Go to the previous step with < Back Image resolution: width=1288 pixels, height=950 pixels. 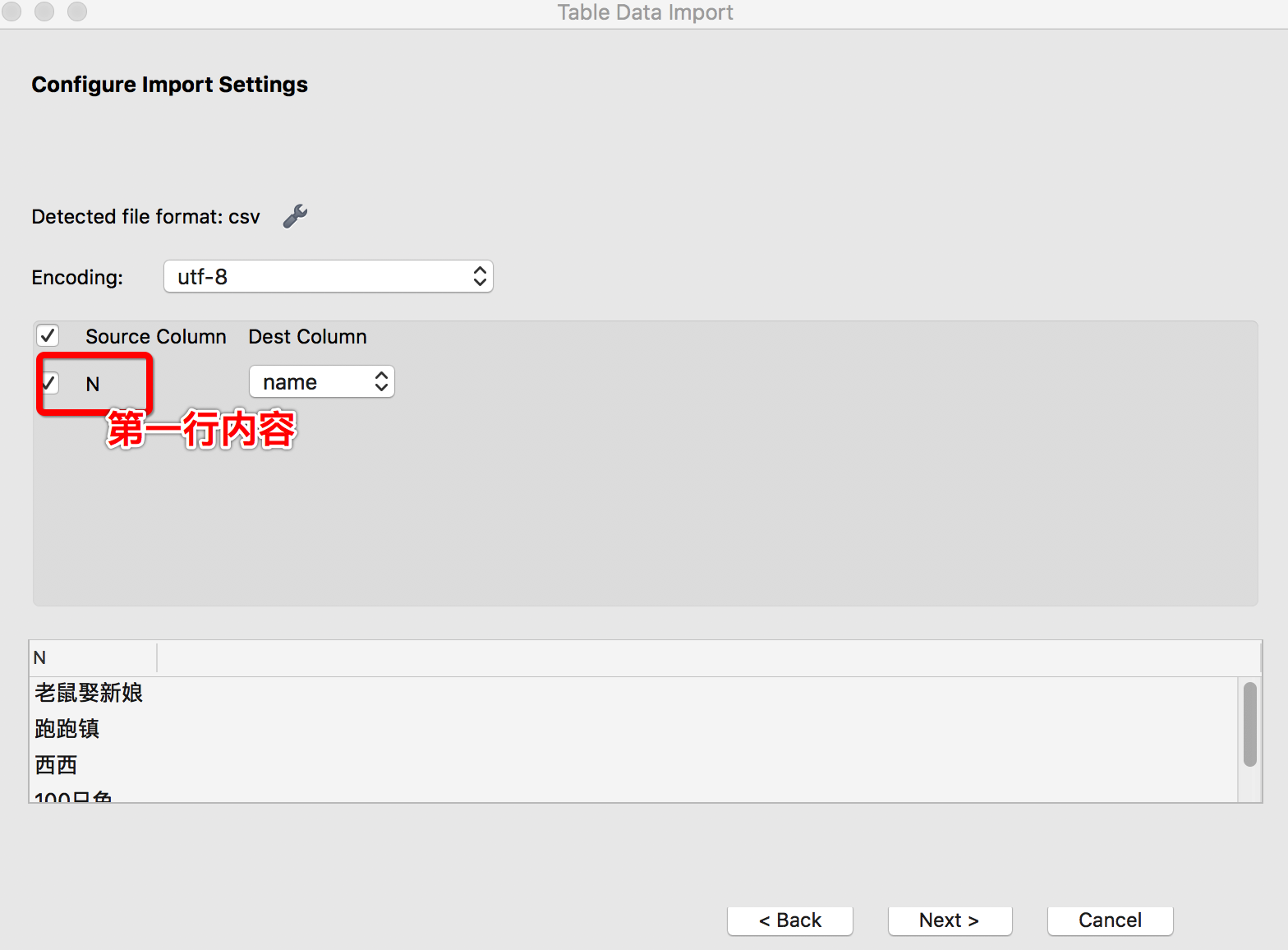790,920
